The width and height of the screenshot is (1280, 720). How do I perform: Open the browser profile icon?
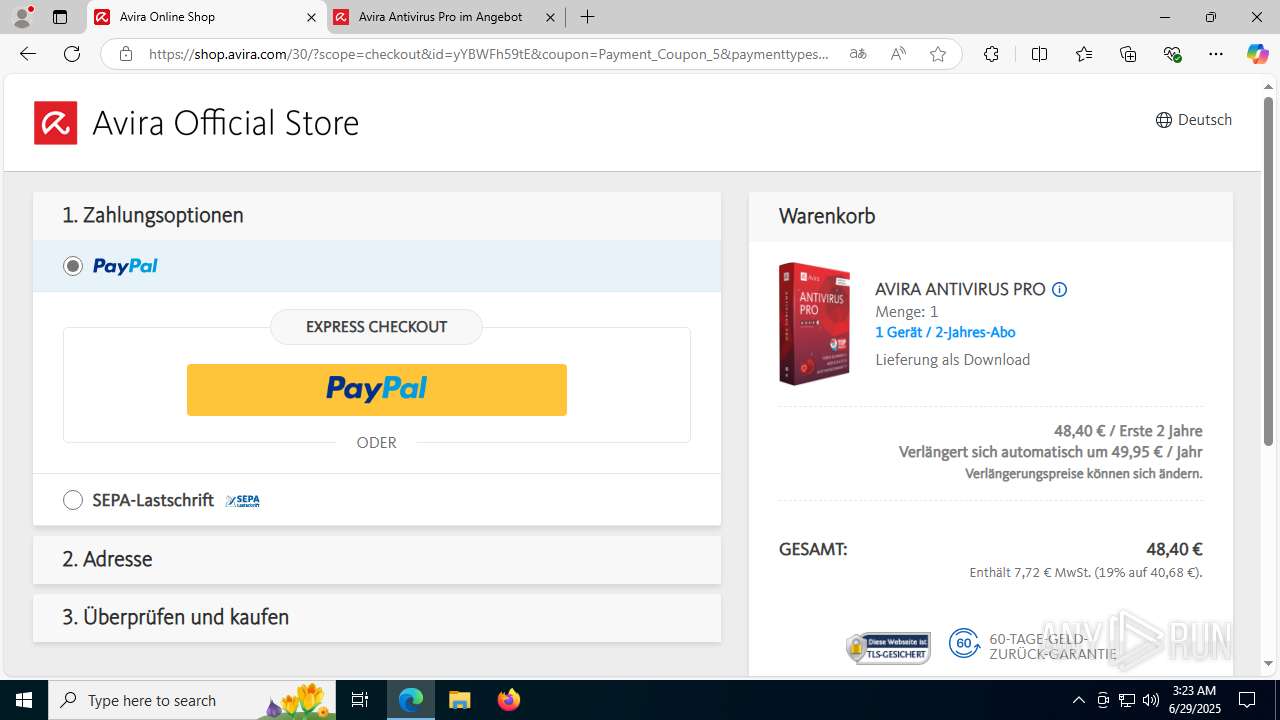click(x=21, y=17)
